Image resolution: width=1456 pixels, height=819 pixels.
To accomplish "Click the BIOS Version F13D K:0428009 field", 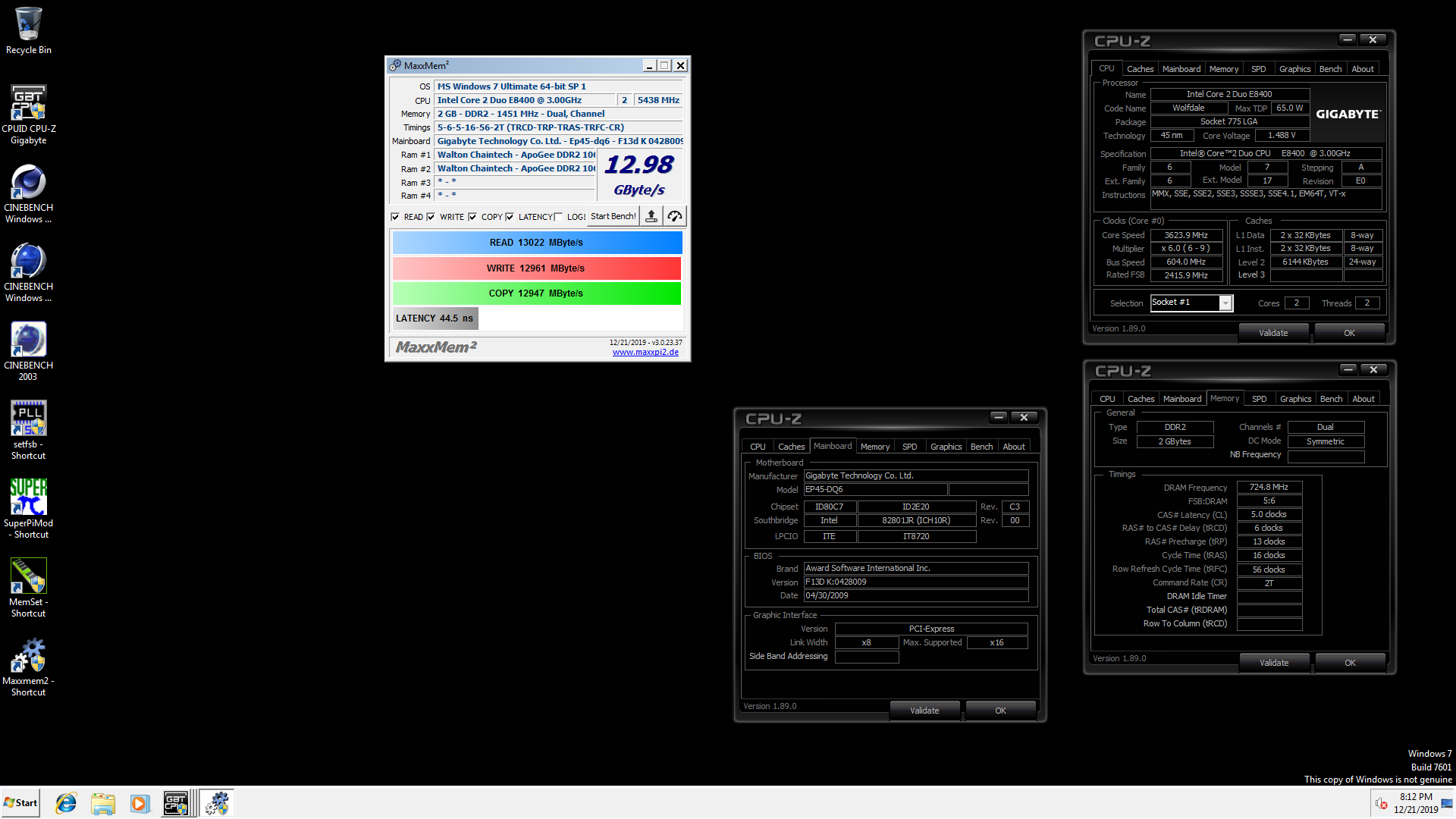I will 916,582.
